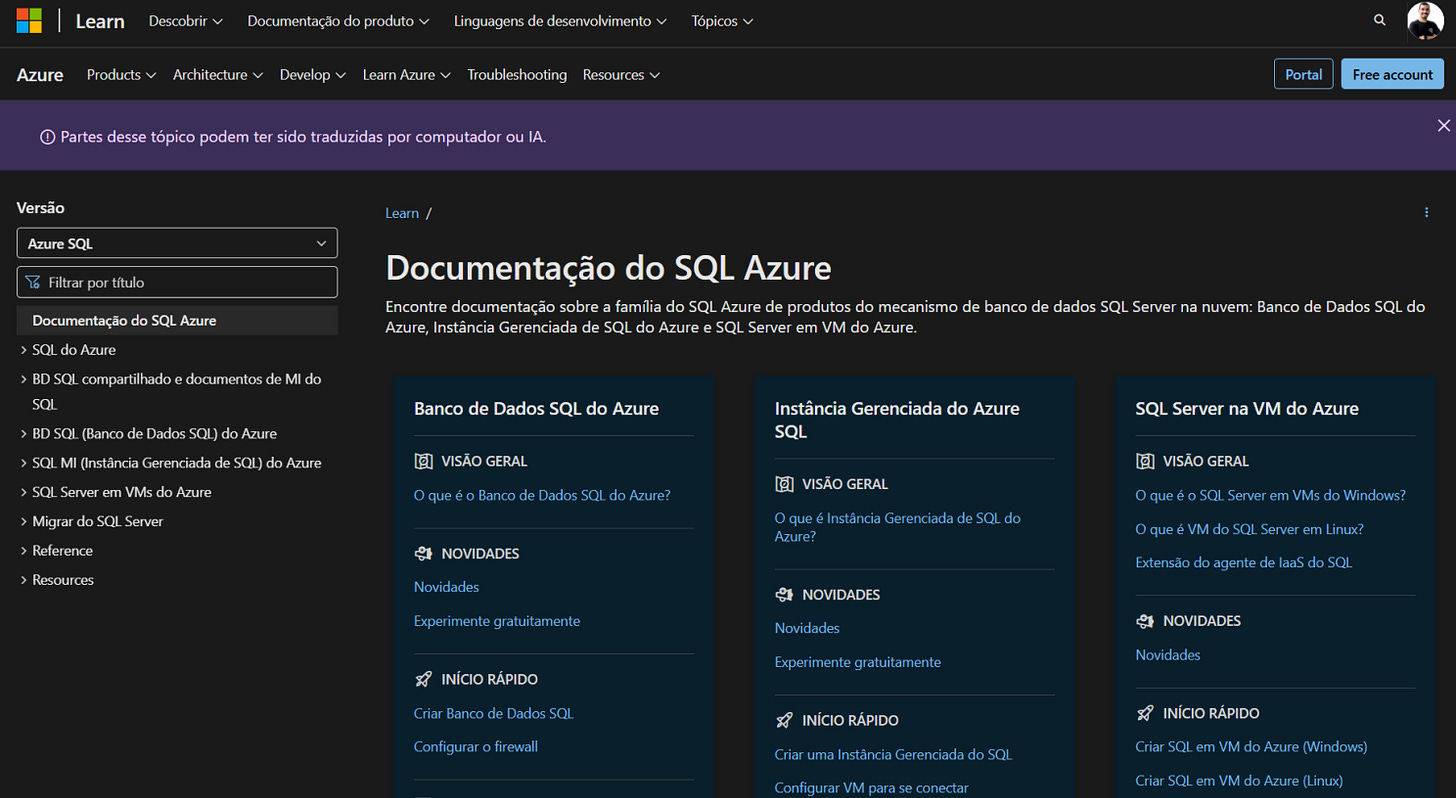The width and height of the screenshot is (1456, 798).
Task: Click the Microsoft logo
Action: tap(29, 21)
